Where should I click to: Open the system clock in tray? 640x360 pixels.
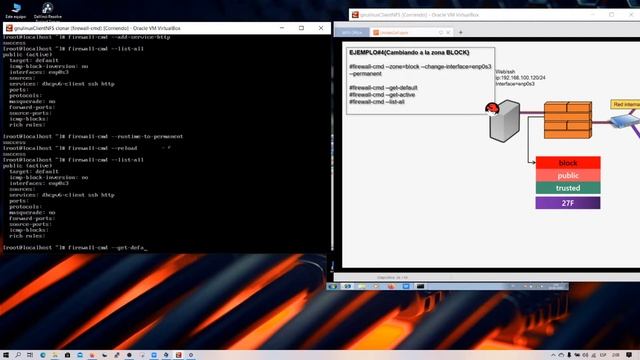click(x=616, y=355)
